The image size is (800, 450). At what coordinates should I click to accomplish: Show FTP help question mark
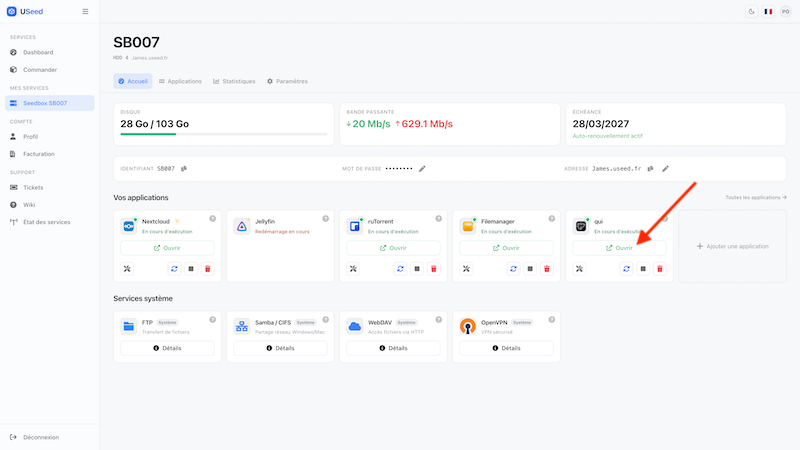coord(213,320)
